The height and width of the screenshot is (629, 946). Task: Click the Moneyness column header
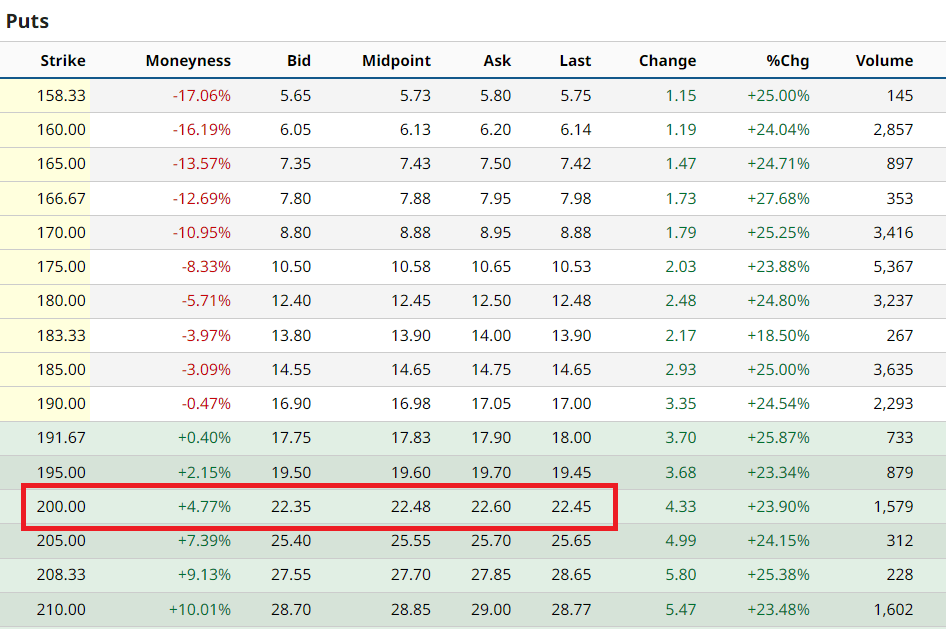[188, 61]
